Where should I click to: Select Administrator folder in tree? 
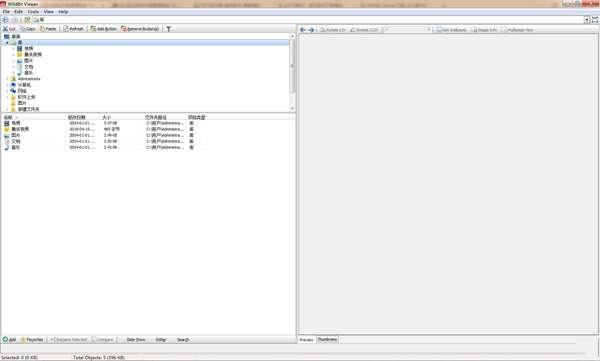pos(29,79)
